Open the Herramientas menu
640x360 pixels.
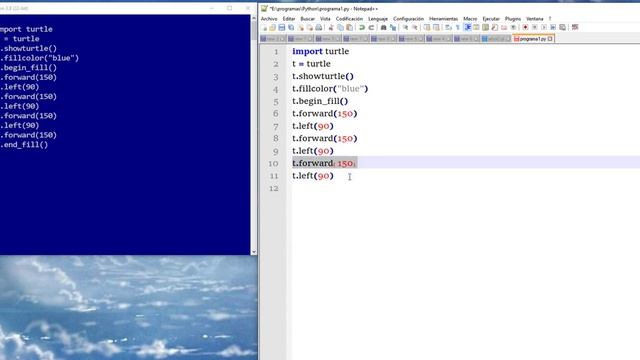coord(444,19)
